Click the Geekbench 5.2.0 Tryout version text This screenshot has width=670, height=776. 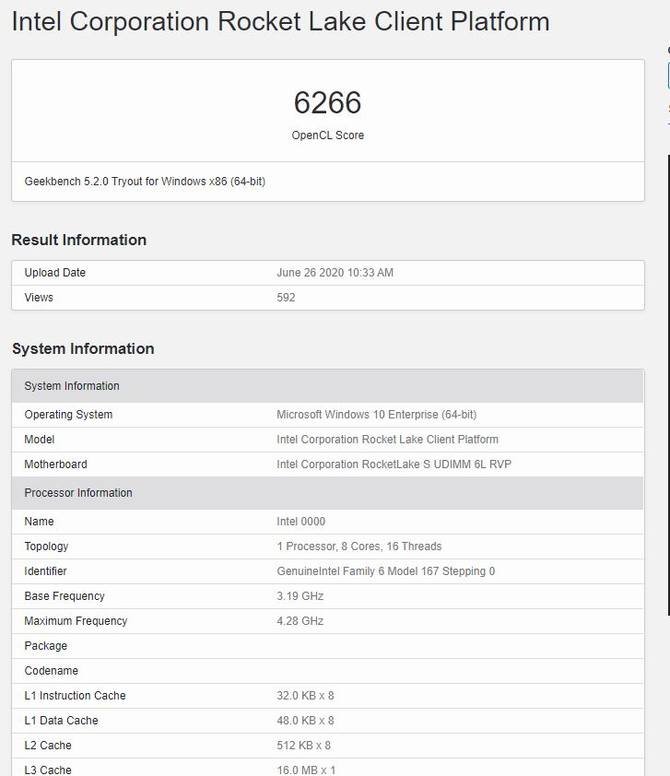(x=145, y=182)
